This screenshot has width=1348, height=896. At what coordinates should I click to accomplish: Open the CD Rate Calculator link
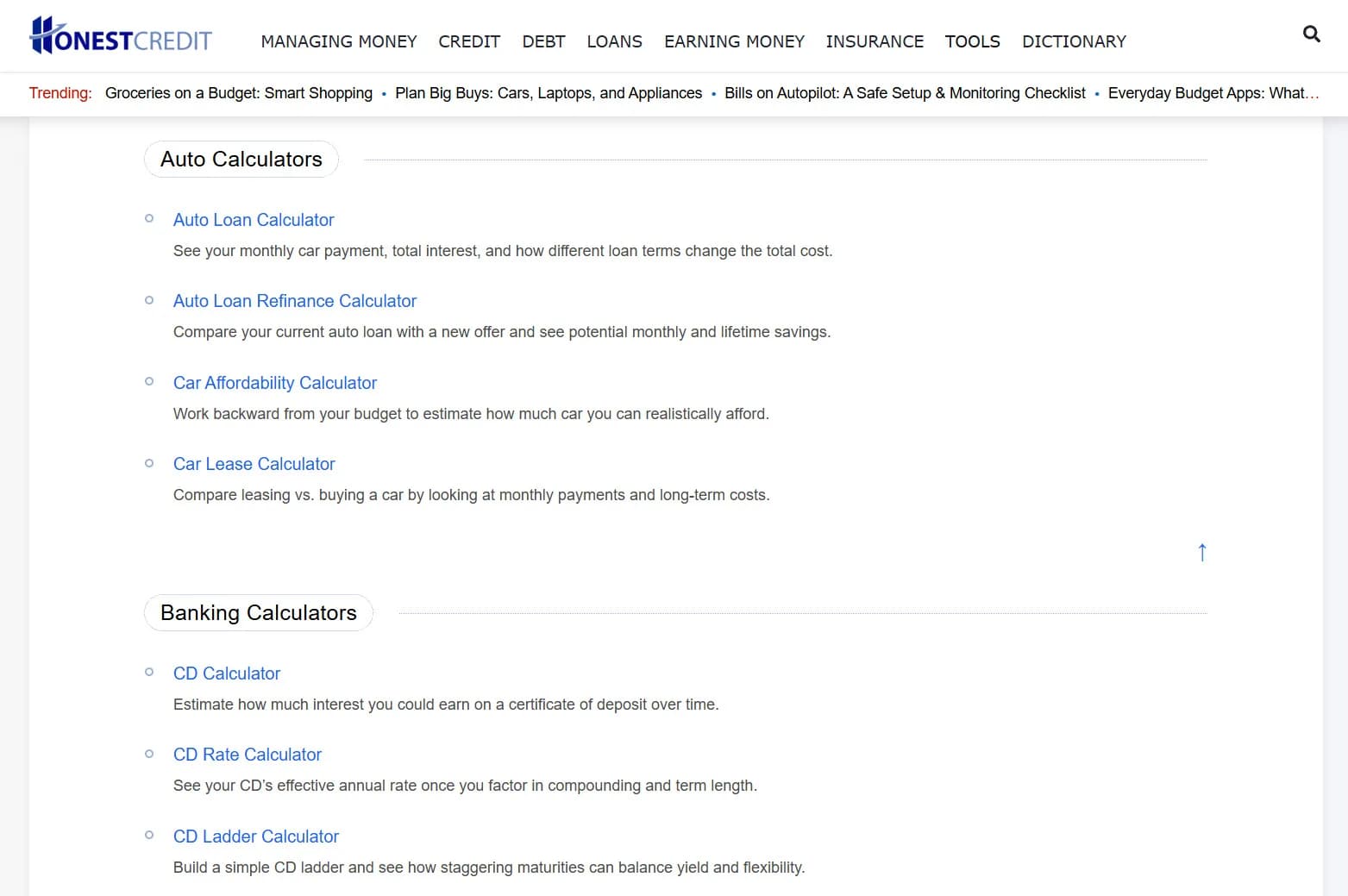click(248, 755)
